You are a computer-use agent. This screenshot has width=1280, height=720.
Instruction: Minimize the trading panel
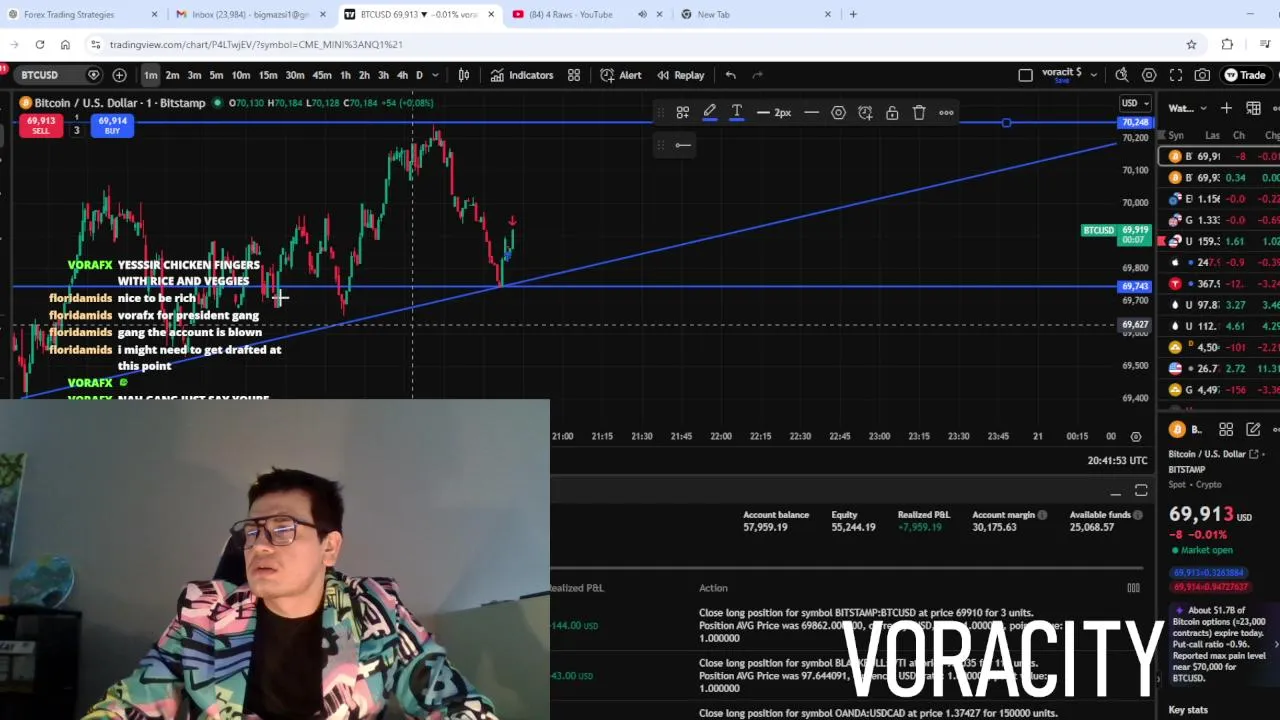1115,491
